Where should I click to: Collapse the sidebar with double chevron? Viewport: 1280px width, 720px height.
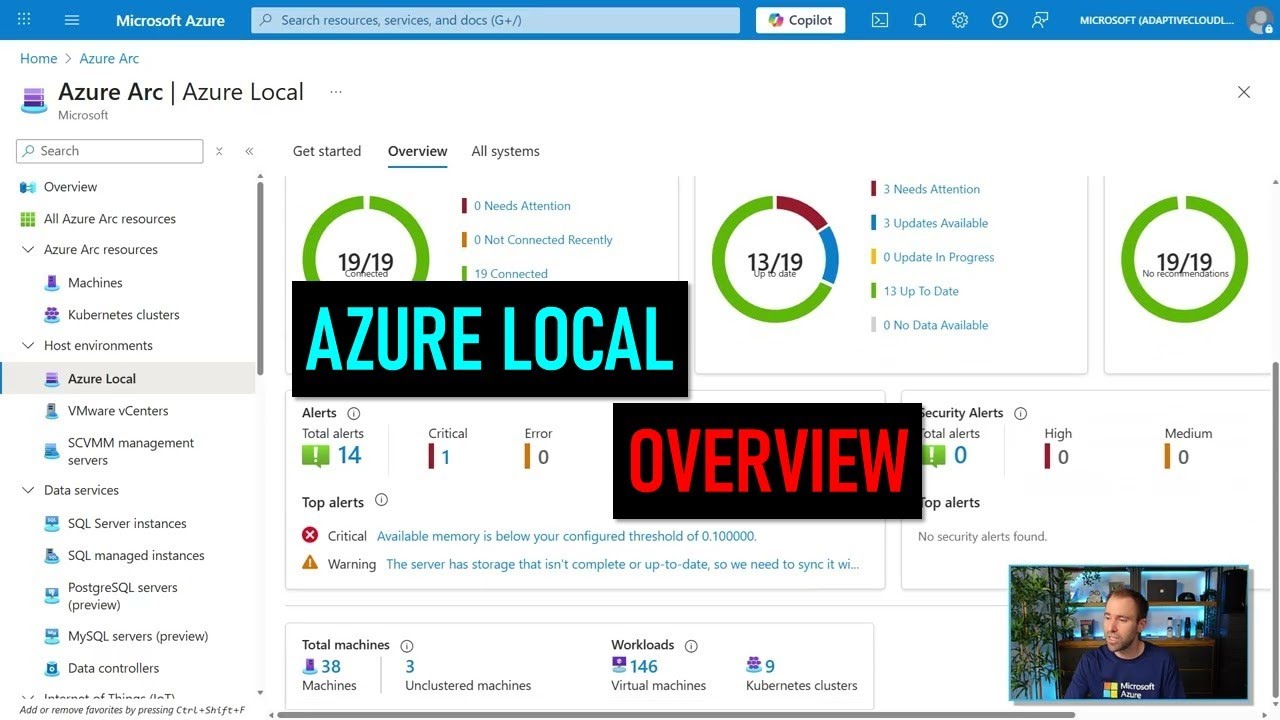click(x=249, y=151)
